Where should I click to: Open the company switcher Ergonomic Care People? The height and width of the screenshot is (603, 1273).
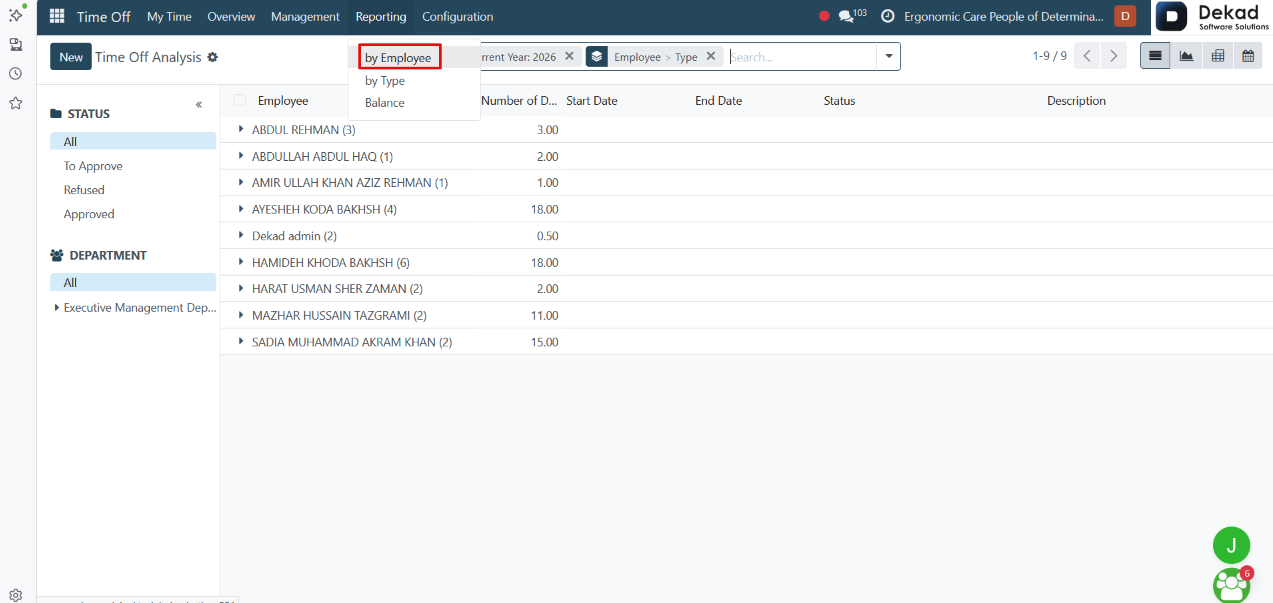[x=1004, y=16]
